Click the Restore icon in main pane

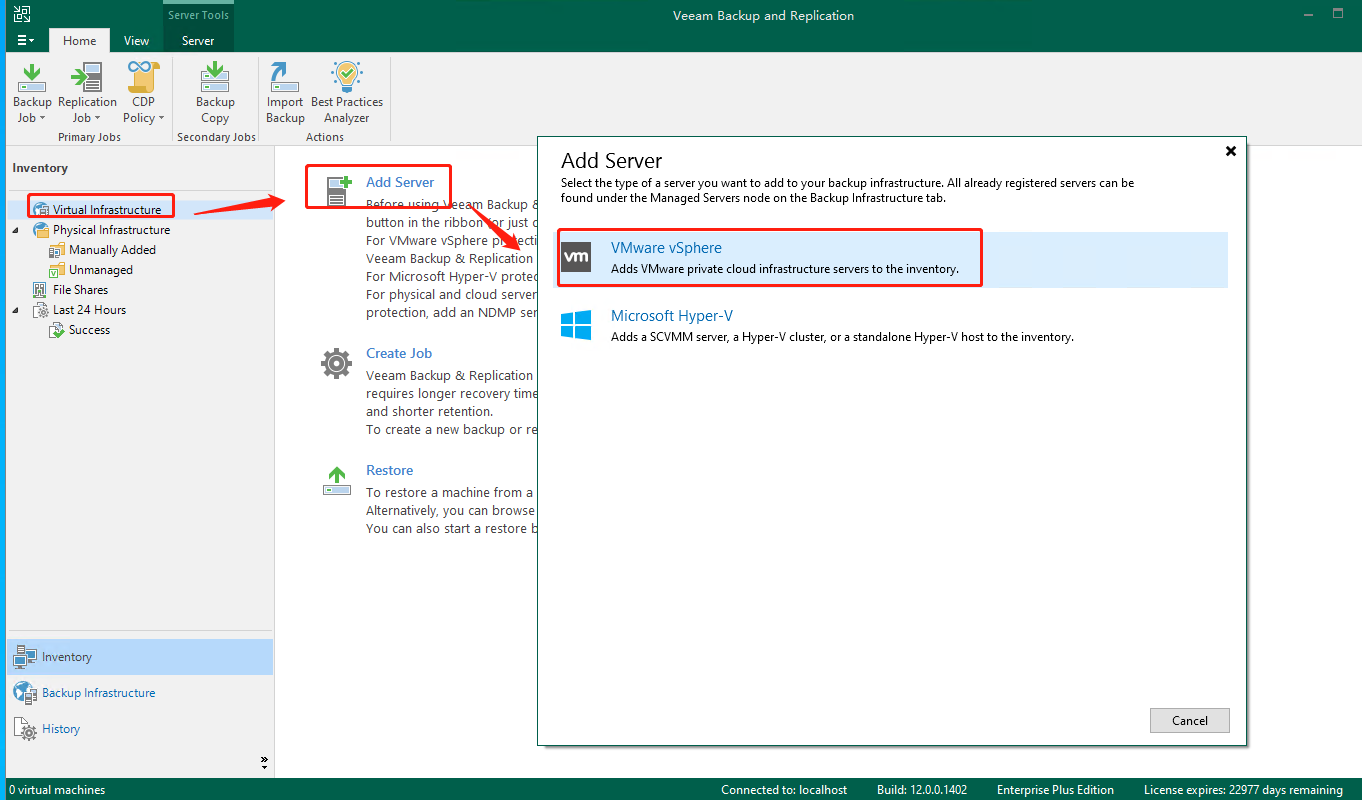click(x=337, y=481)
